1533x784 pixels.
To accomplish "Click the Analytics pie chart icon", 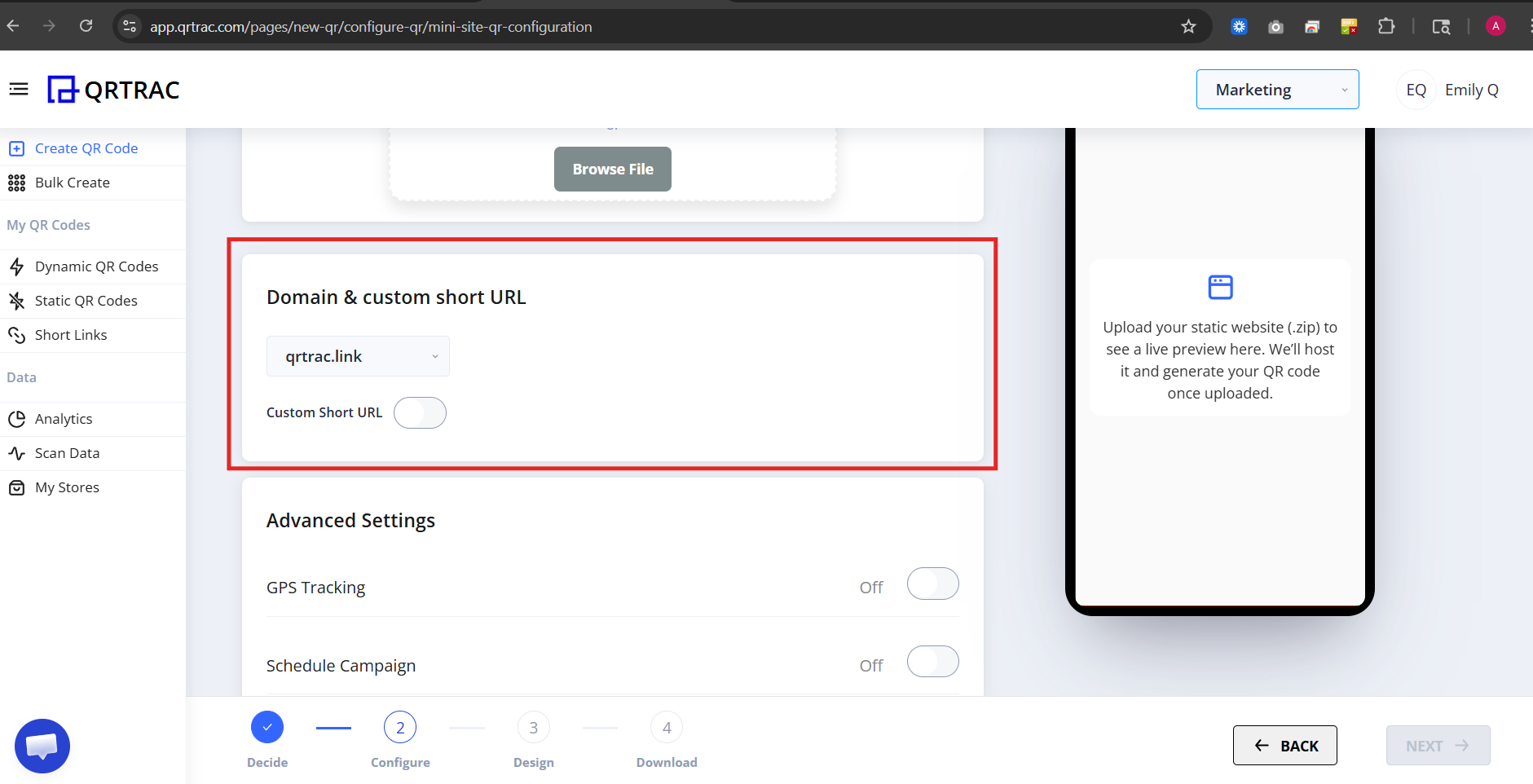I will tap(16, 418).
